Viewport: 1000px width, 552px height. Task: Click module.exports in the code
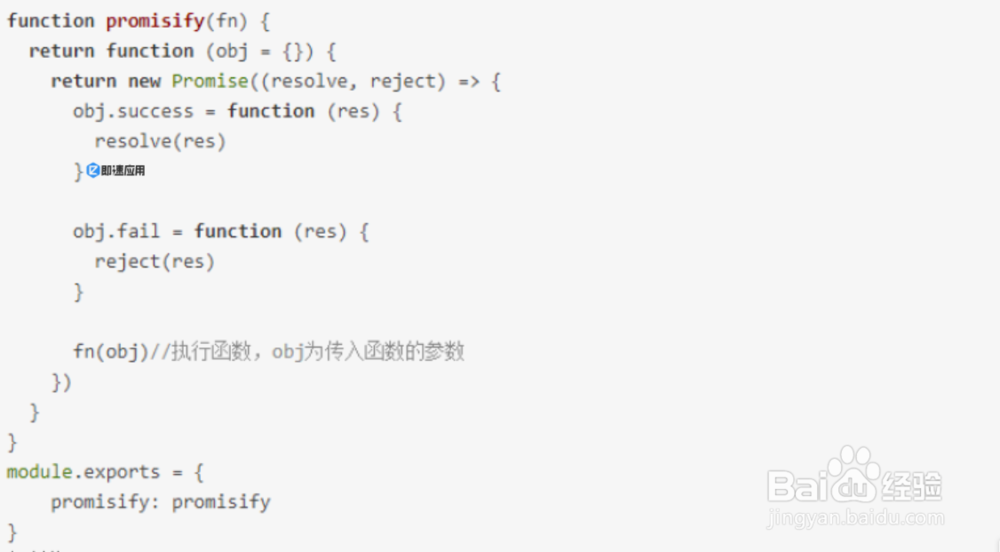tap(83, 471)
